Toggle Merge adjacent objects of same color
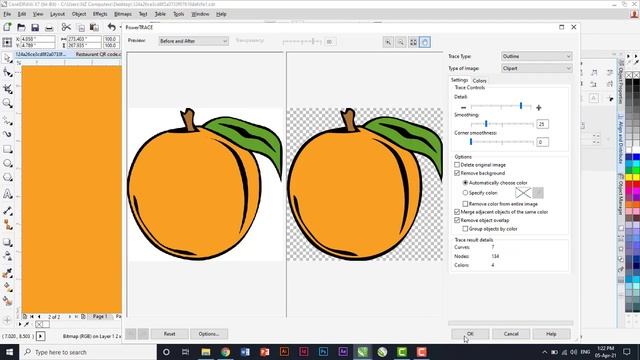Screen dimensions: 640x360 [x=457, y=212]
